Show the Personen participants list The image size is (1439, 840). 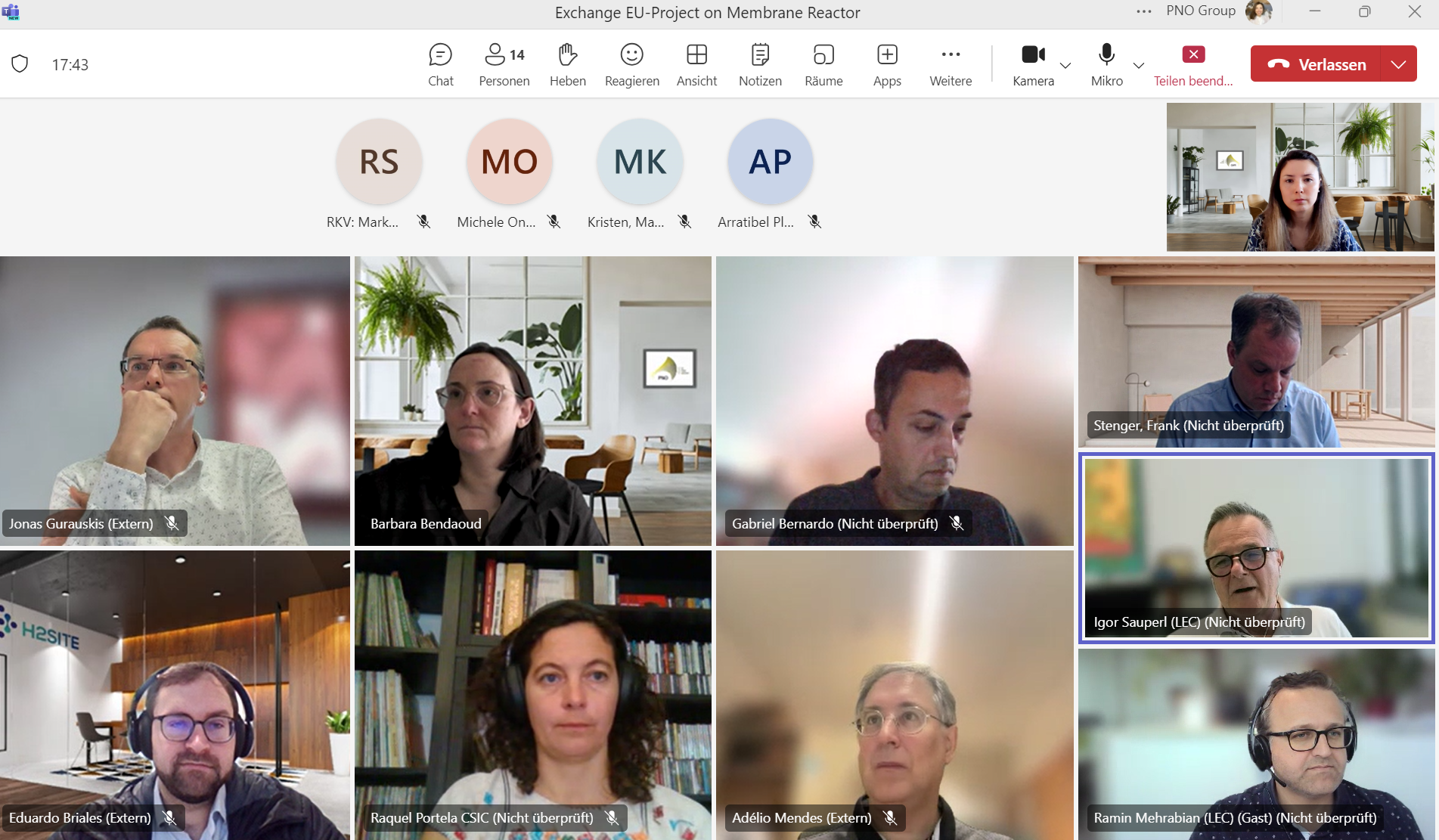[x=504, y=65]
